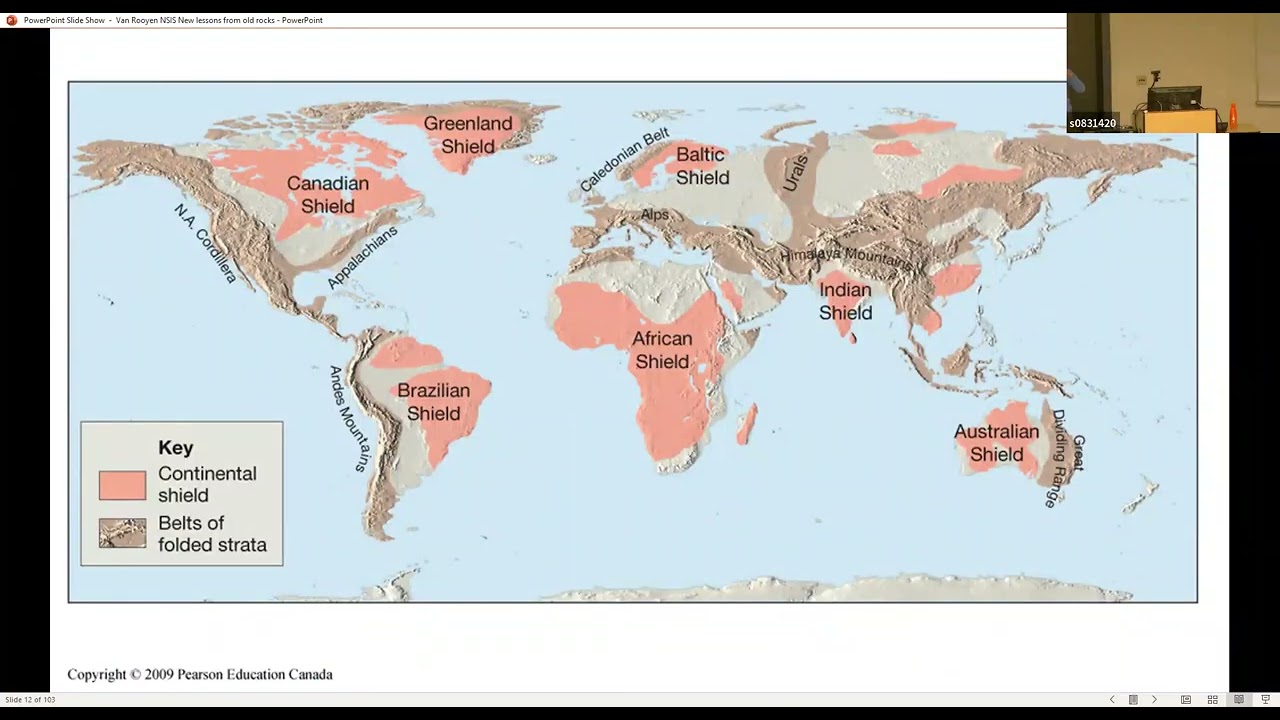This screenshot has width=1280, height=720.
Task: Click the 'Caledonian Belt' map label
Action: [x=624, y=160]
